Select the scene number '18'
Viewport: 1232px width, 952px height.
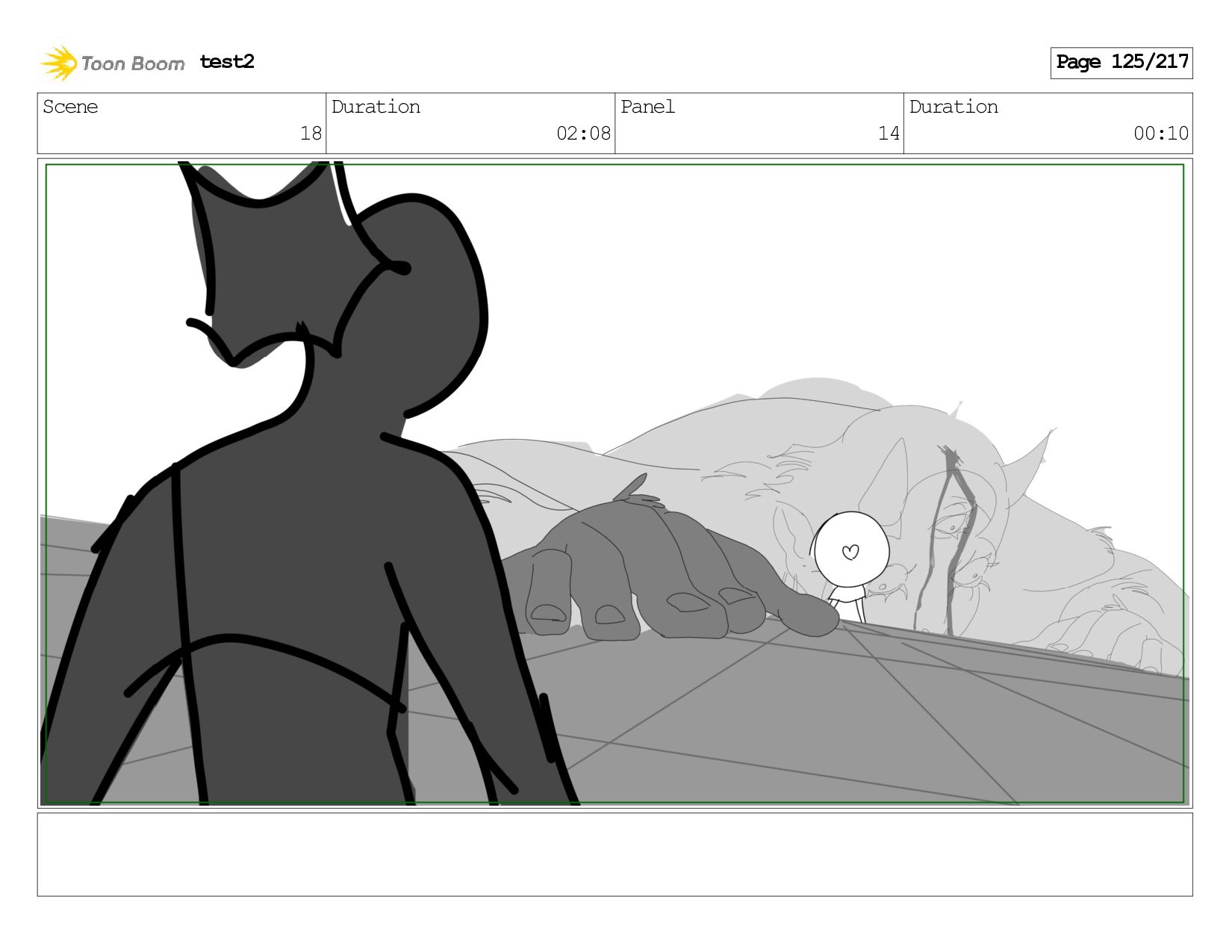(x=311, y=134)
